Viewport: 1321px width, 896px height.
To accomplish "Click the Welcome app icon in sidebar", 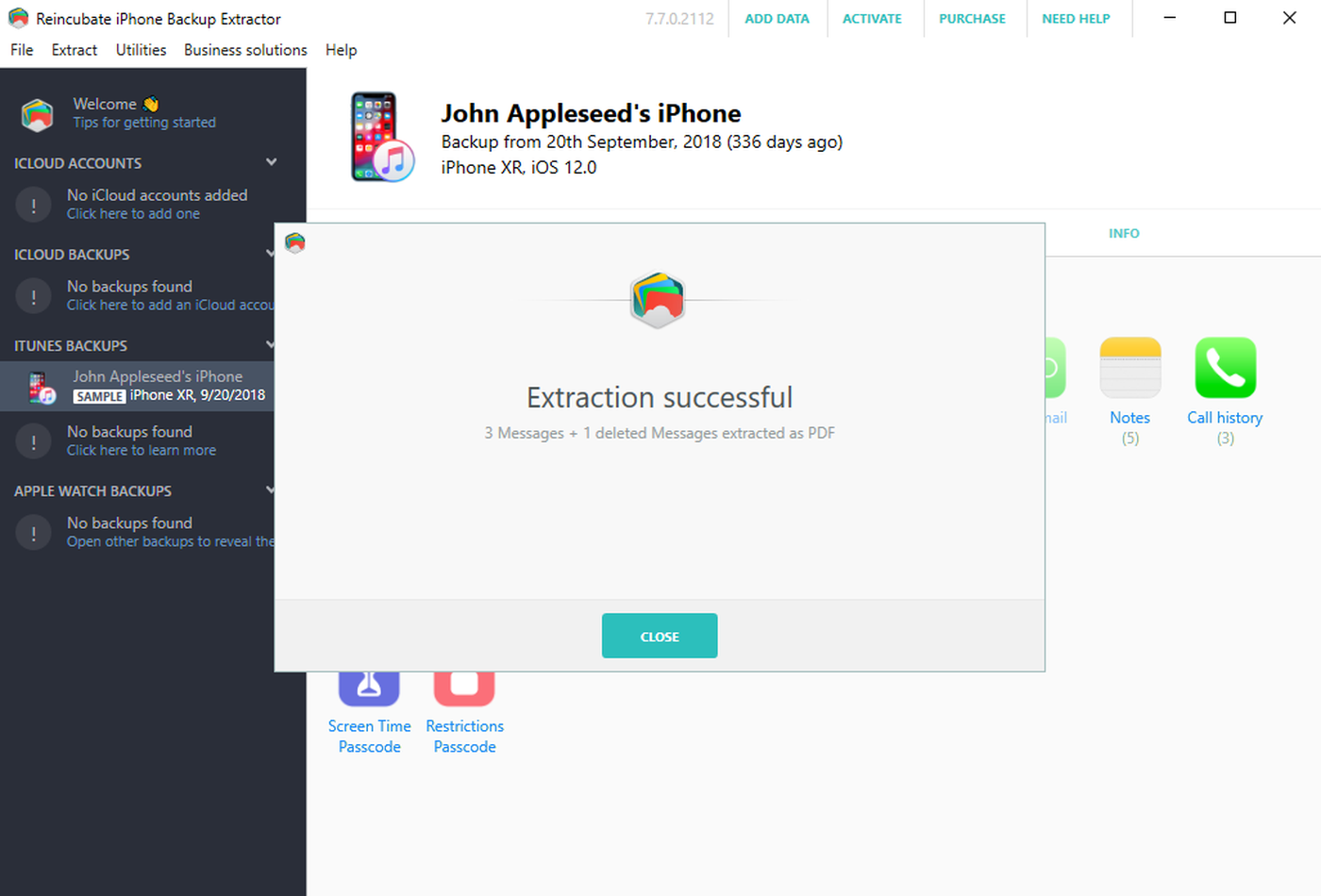I will pyautogui.click(x=37, y=112).
